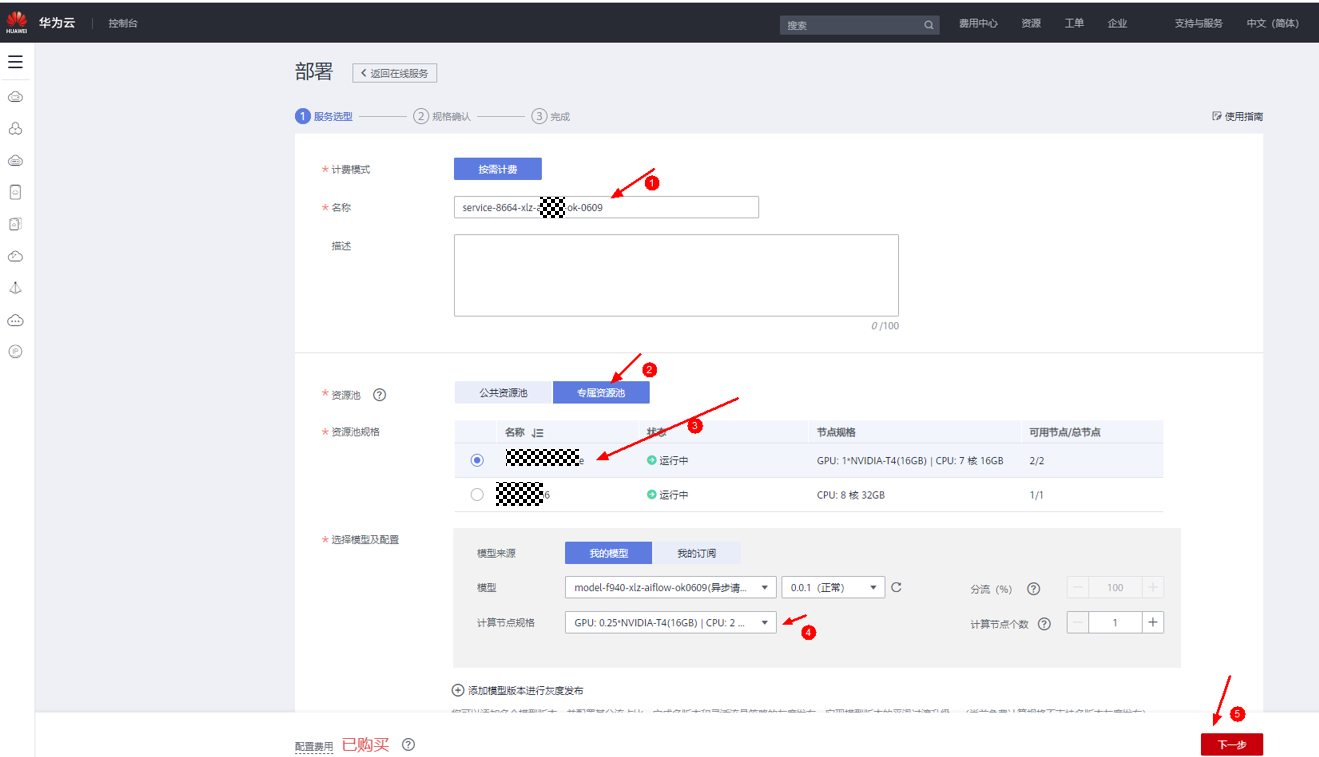Image resolution: width=1319 pixels, height=757 pixels.
Task: Switch to the 公共资源池 tab
Action: (503, 393)
